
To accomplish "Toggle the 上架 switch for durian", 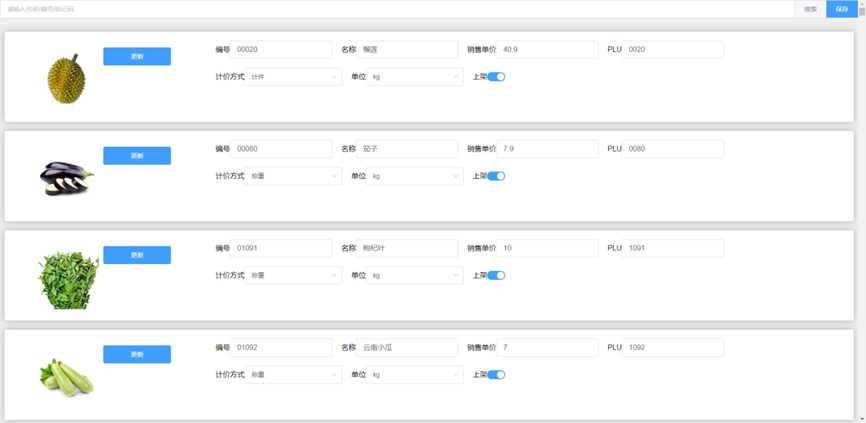I will click(x=496, y=77).
